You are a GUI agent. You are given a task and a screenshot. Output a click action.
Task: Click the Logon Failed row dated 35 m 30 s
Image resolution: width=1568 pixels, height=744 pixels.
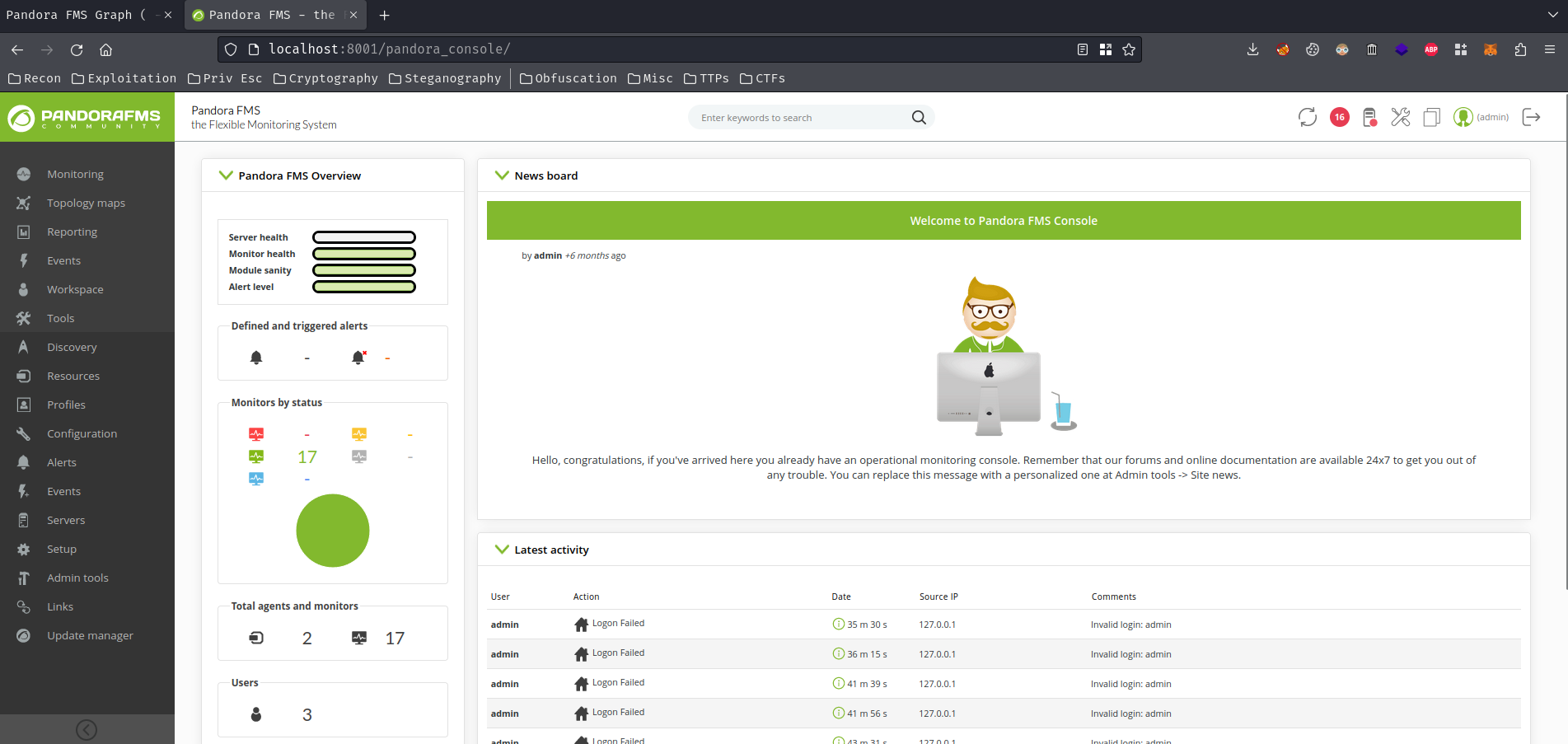pyautogui.click(x=1004, y=625)
